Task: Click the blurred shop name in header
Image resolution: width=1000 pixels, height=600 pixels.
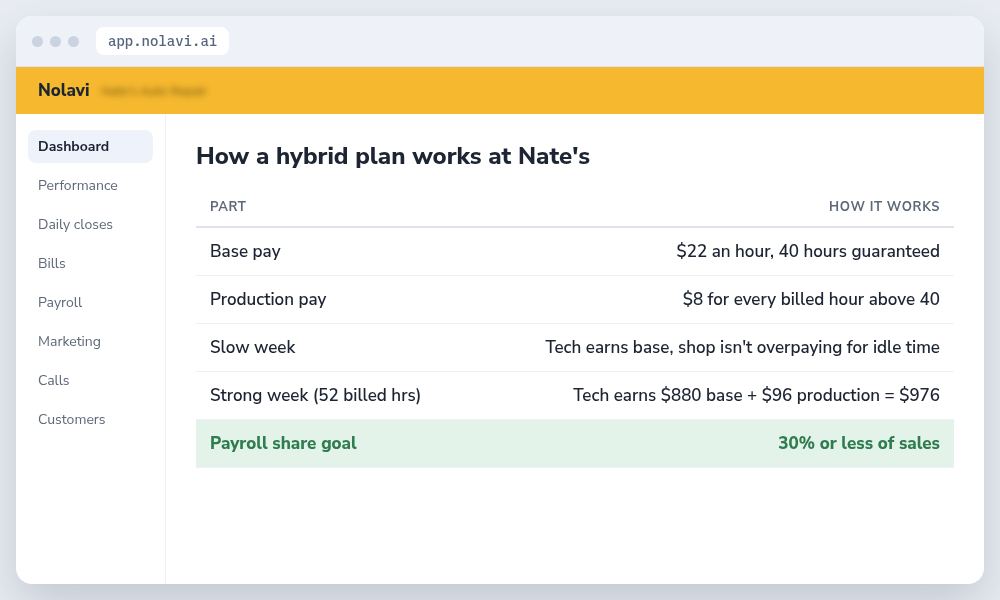Action: click(x=153, y=91)
